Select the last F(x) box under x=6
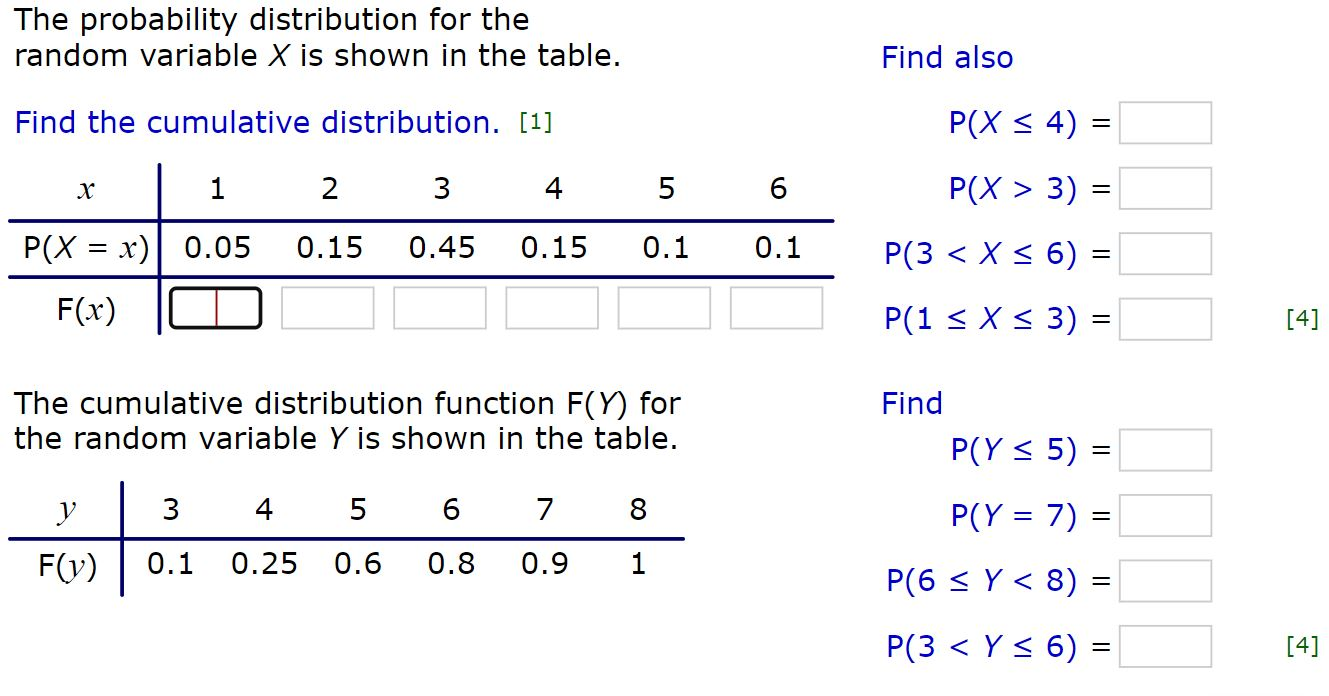 pyautogui.click(x=776, y=308)
